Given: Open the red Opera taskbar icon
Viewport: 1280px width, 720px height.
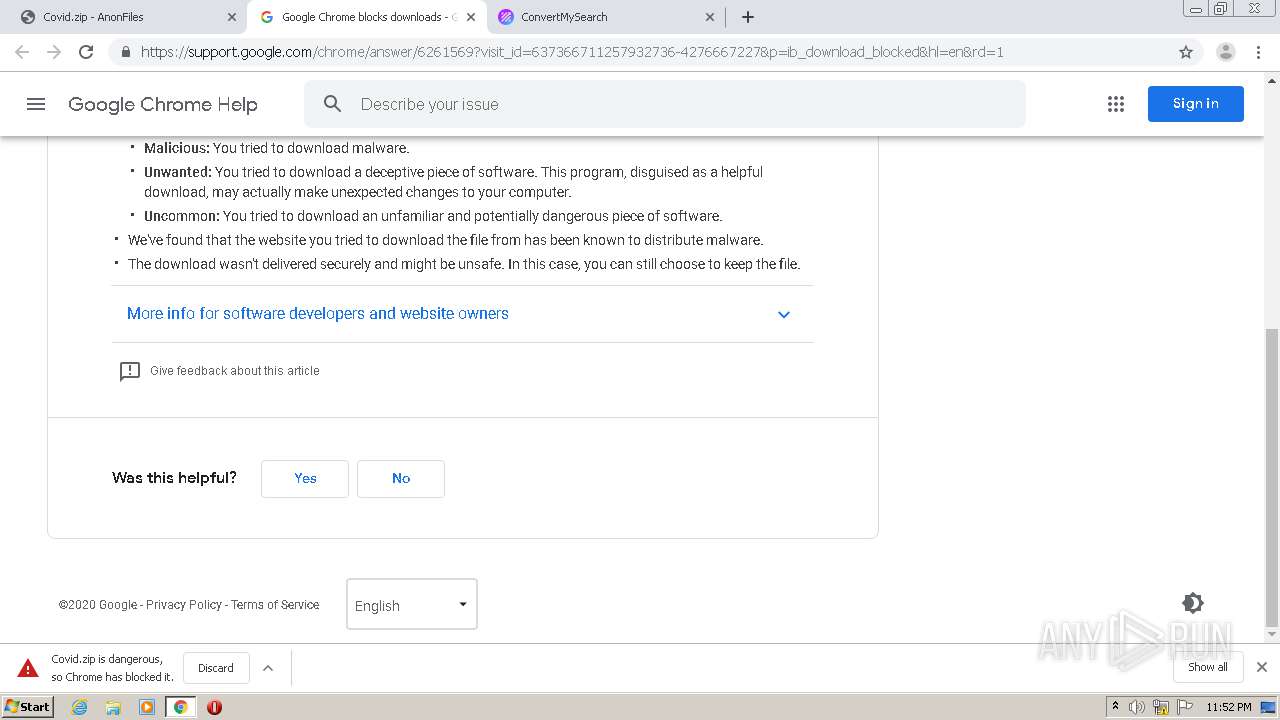Looking at the screenshot, I should [x=214, y=707].
